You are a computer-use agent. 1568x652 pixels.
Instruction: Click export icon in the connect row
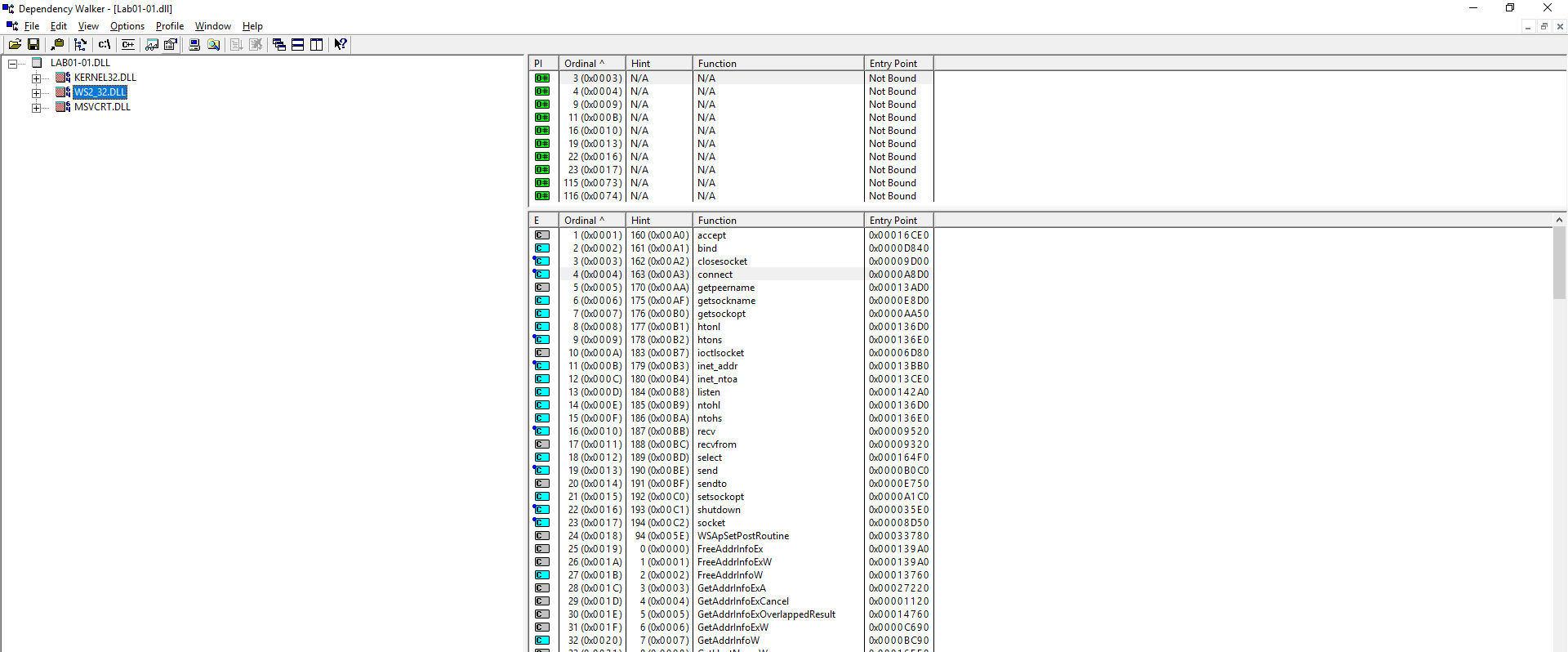[541, 275]
